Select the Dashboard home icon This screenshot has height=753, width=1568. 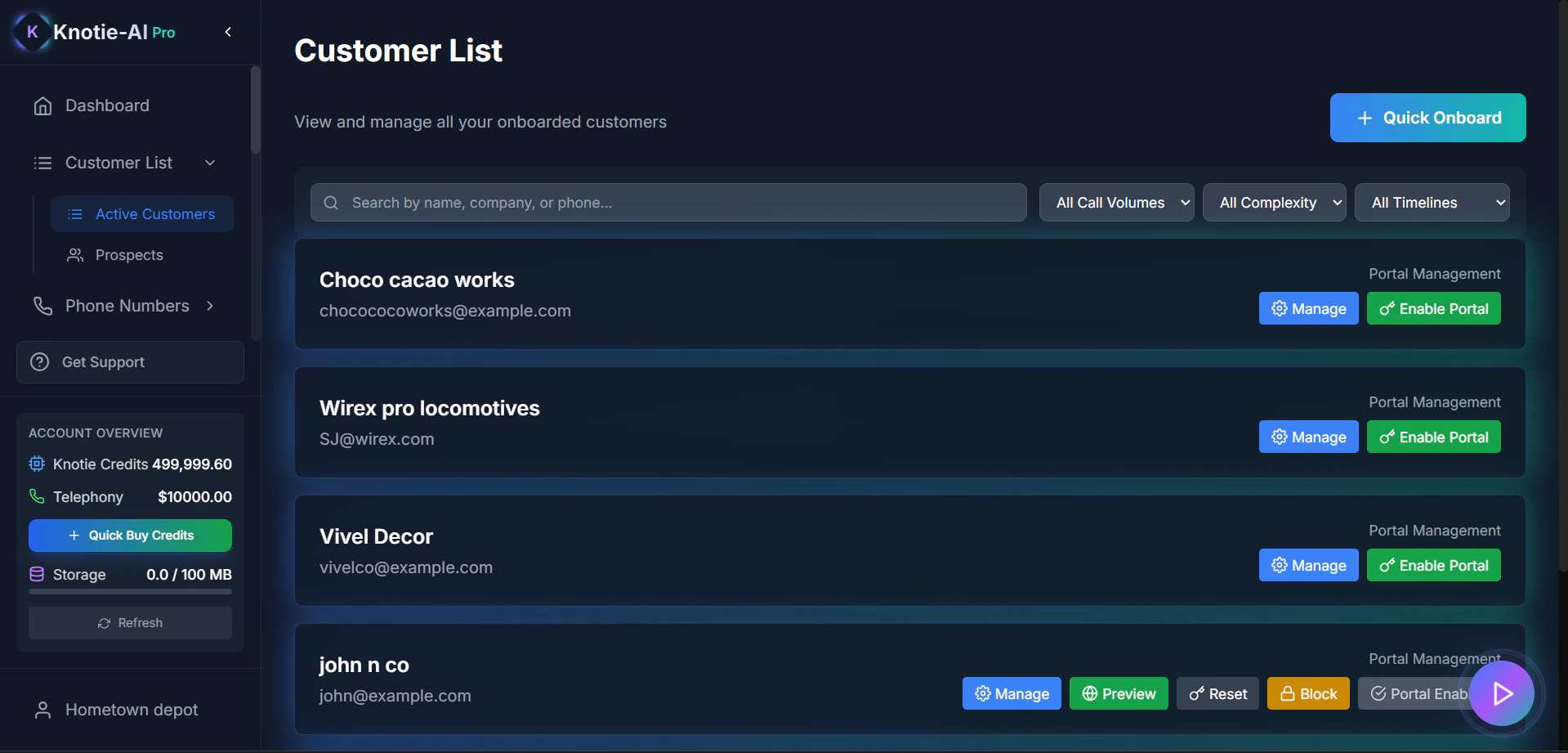(x=43, y=105)
